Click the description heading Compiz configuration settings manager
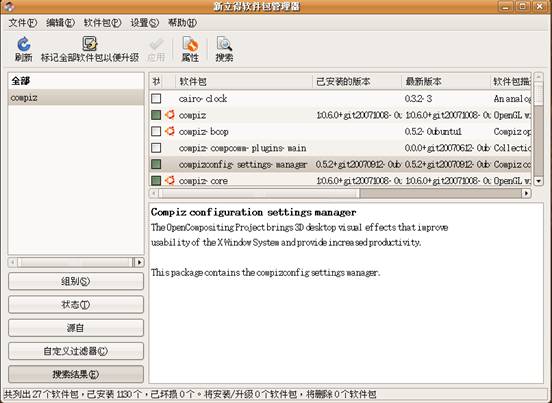 pos(253,212)
